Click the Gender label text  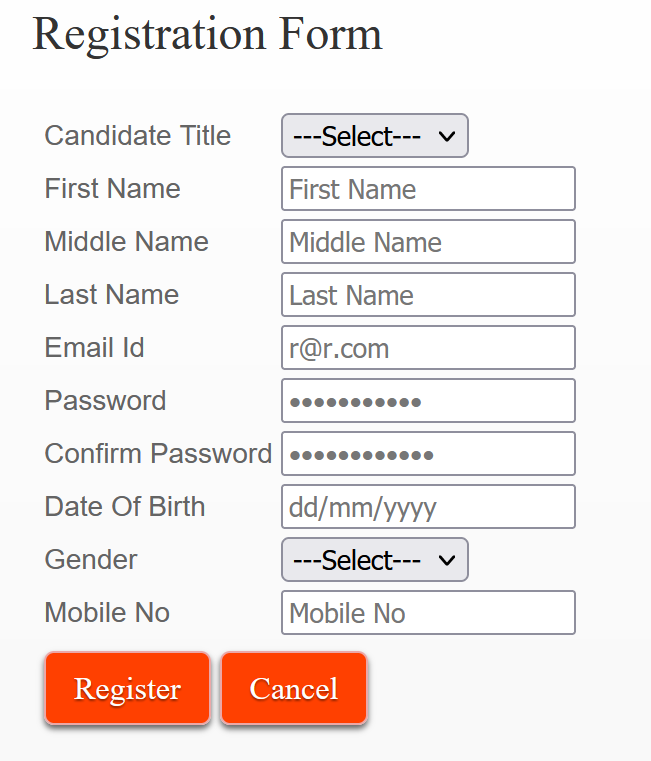91,560
